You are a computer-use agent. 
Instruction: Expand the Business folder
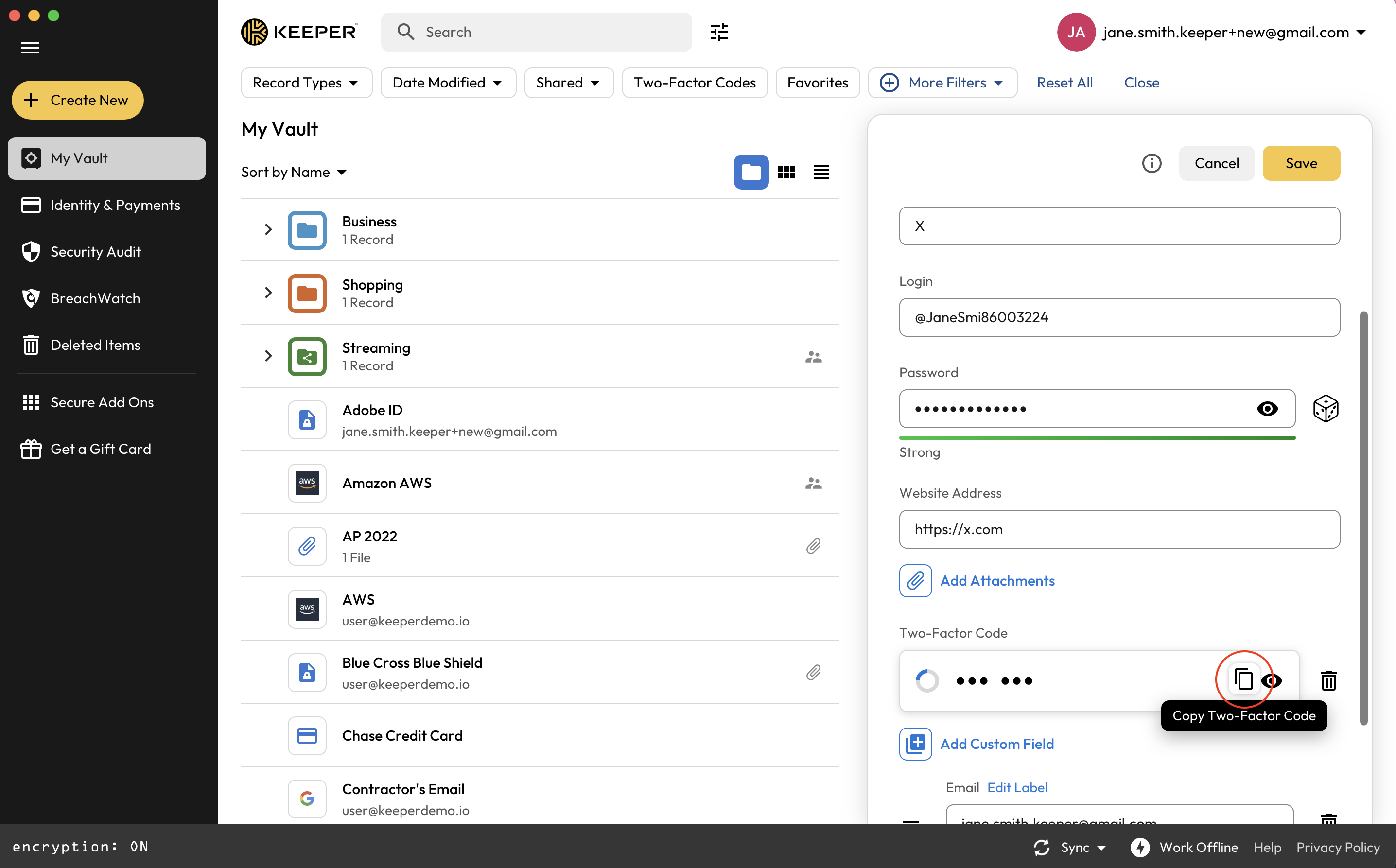268,229
